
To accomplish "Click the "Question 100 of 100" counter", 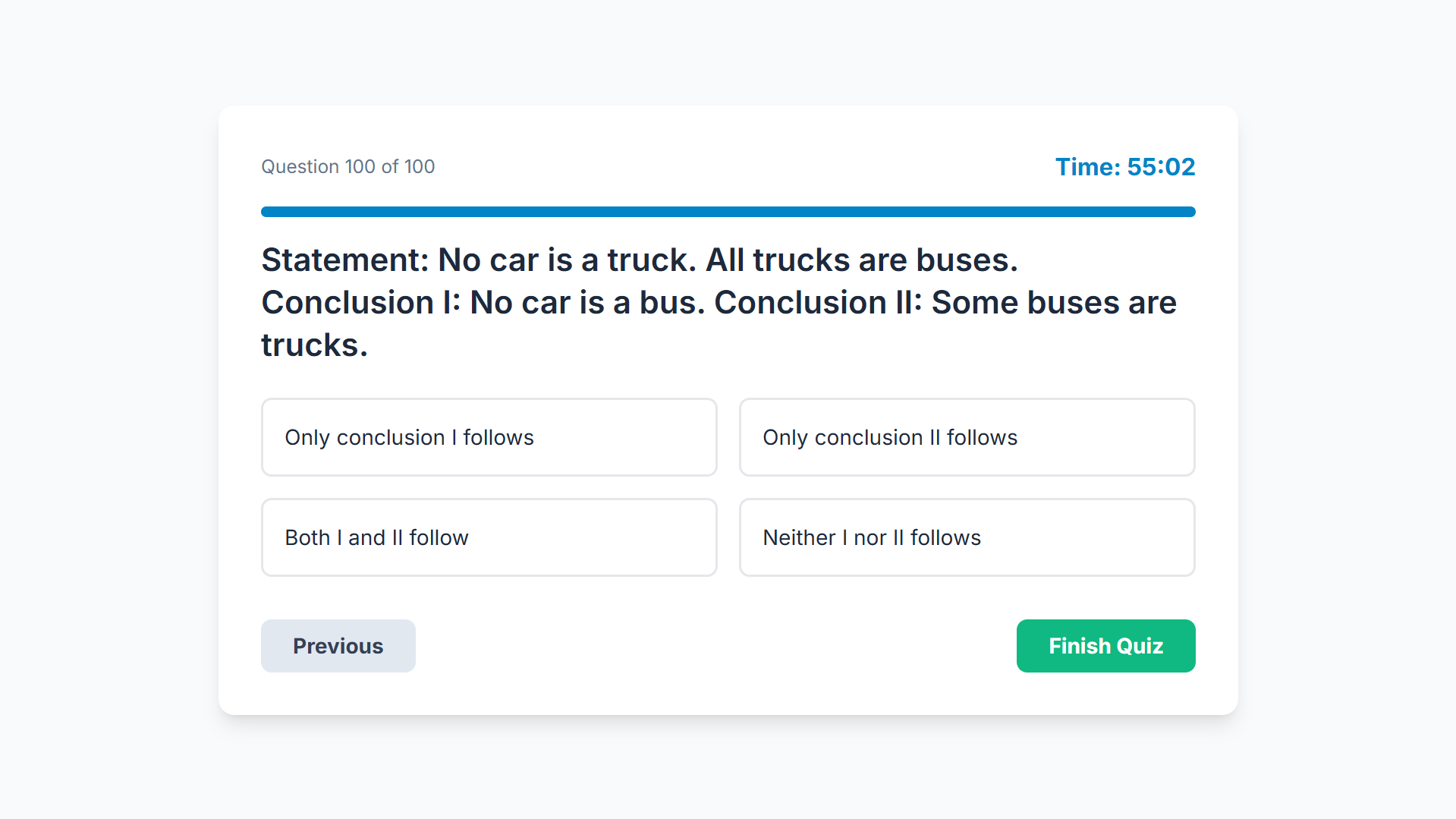I will (x=347, y=167).
